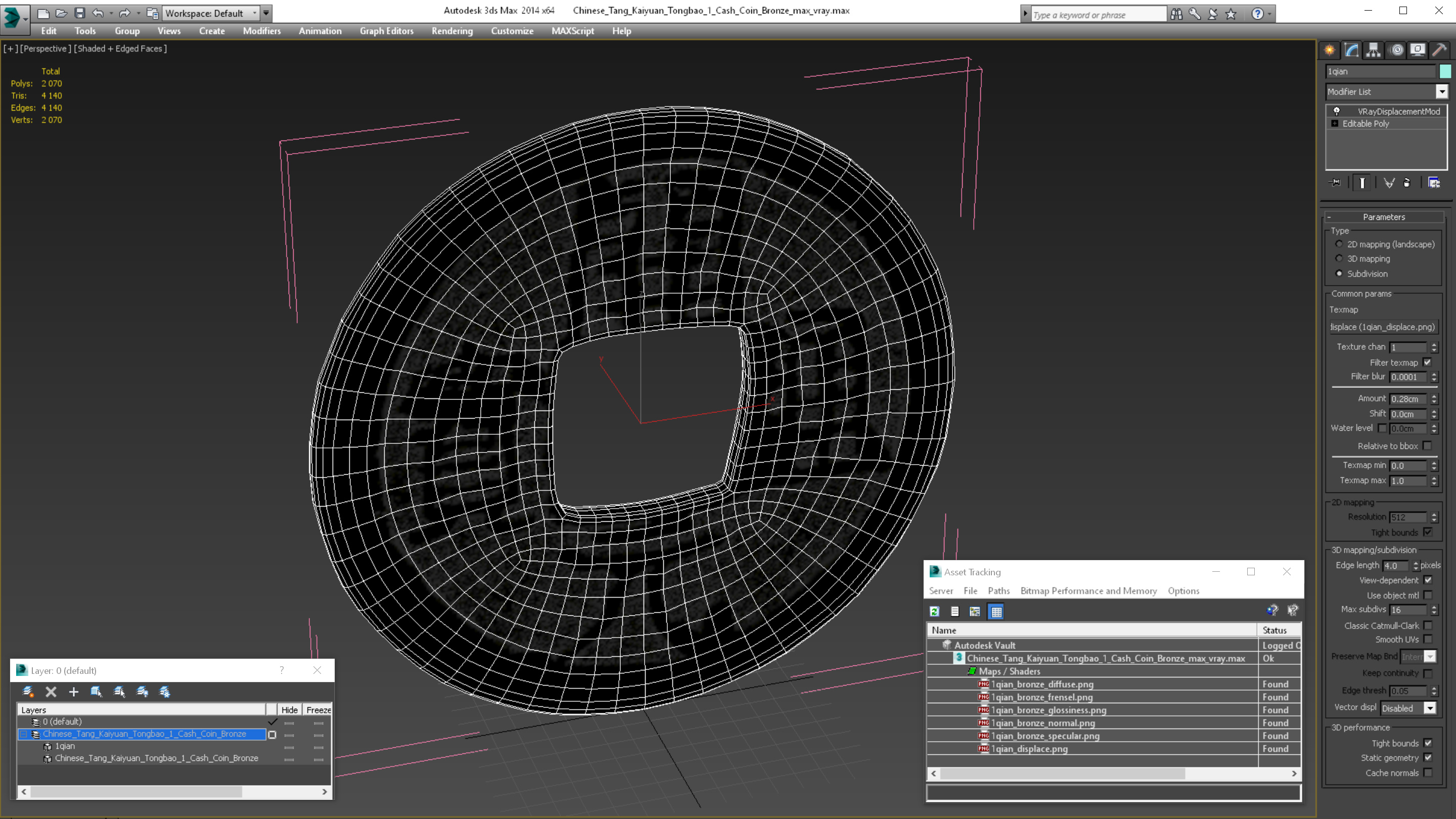Select Subdivision radio button
The width and height of the screenshot is (1456, 819).
tap(1339, 274)
